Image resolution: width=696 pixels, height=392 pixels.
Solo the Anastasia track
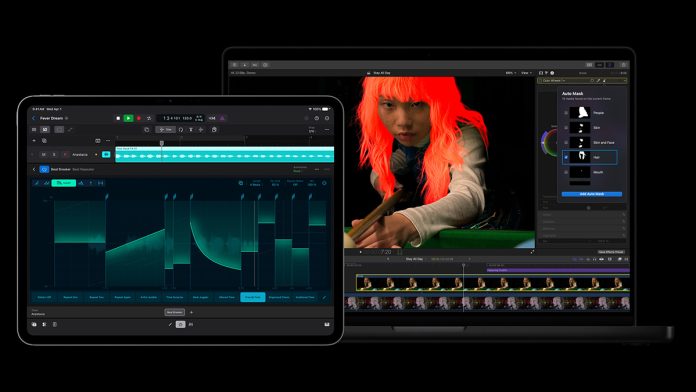(54, 154)
